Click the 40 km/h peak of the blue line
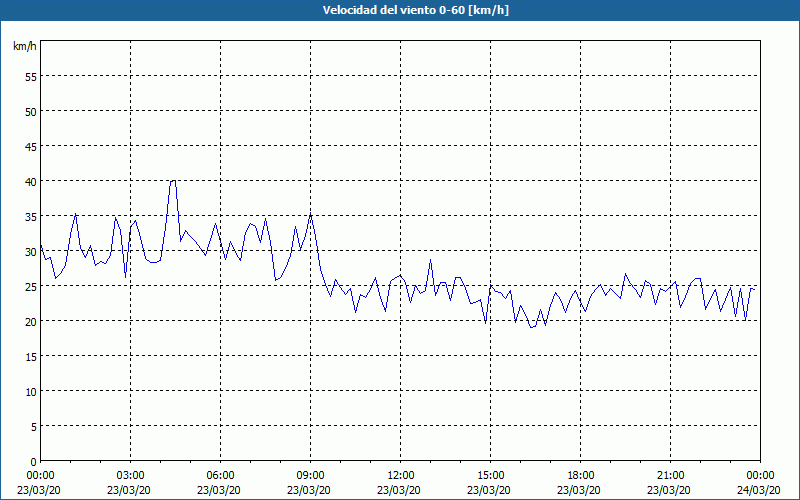Image resolution: width=800 pixels, height=500 pixels. [x=173, y=180]
